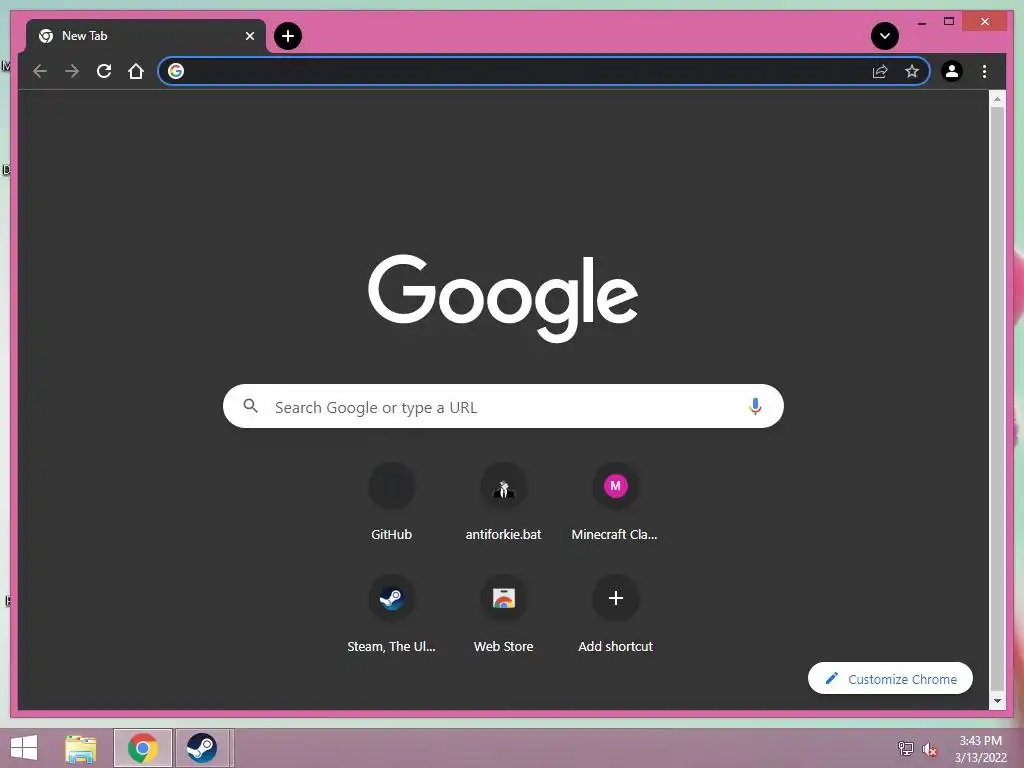
Task: Open File Explorer from taskbar
Action: click(81, 748)
